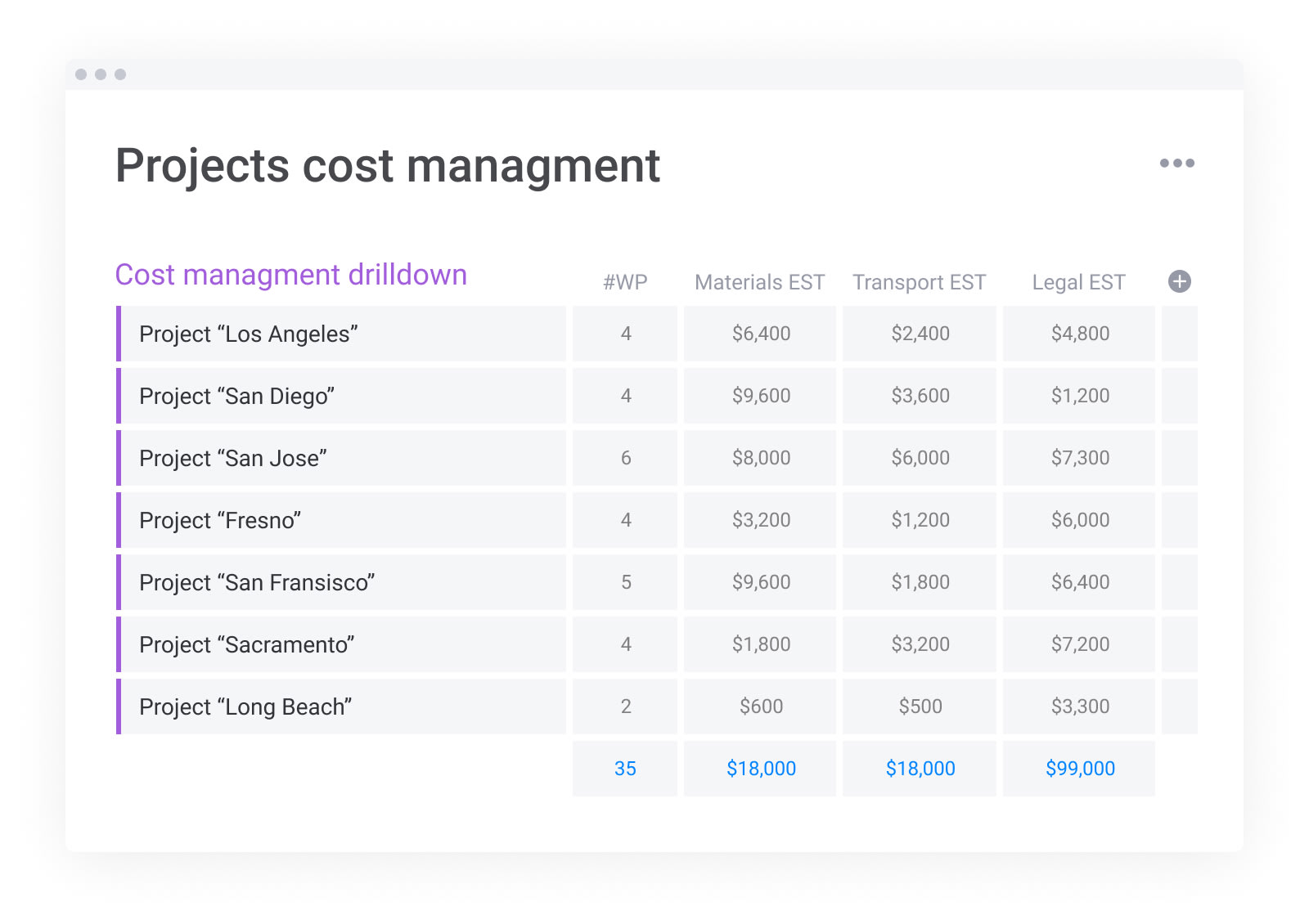Select San Fransisco Legal $6,400 cell

[1079, 582]
